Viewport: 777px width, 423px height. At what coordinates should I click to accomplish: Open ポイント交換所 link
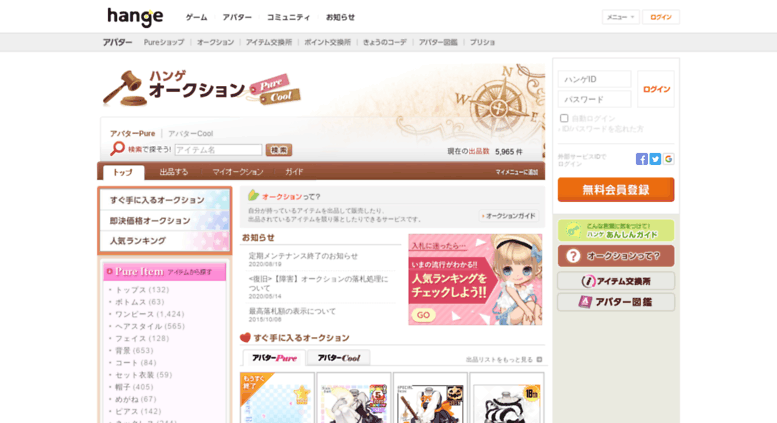(327, 43)
